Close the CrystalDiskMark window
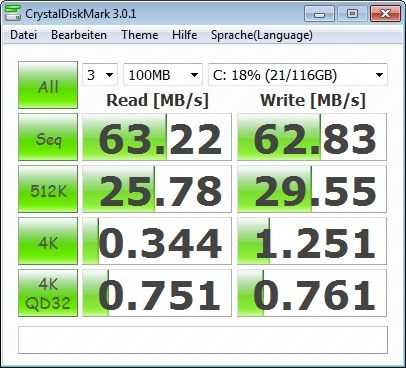 pos(385,14)
